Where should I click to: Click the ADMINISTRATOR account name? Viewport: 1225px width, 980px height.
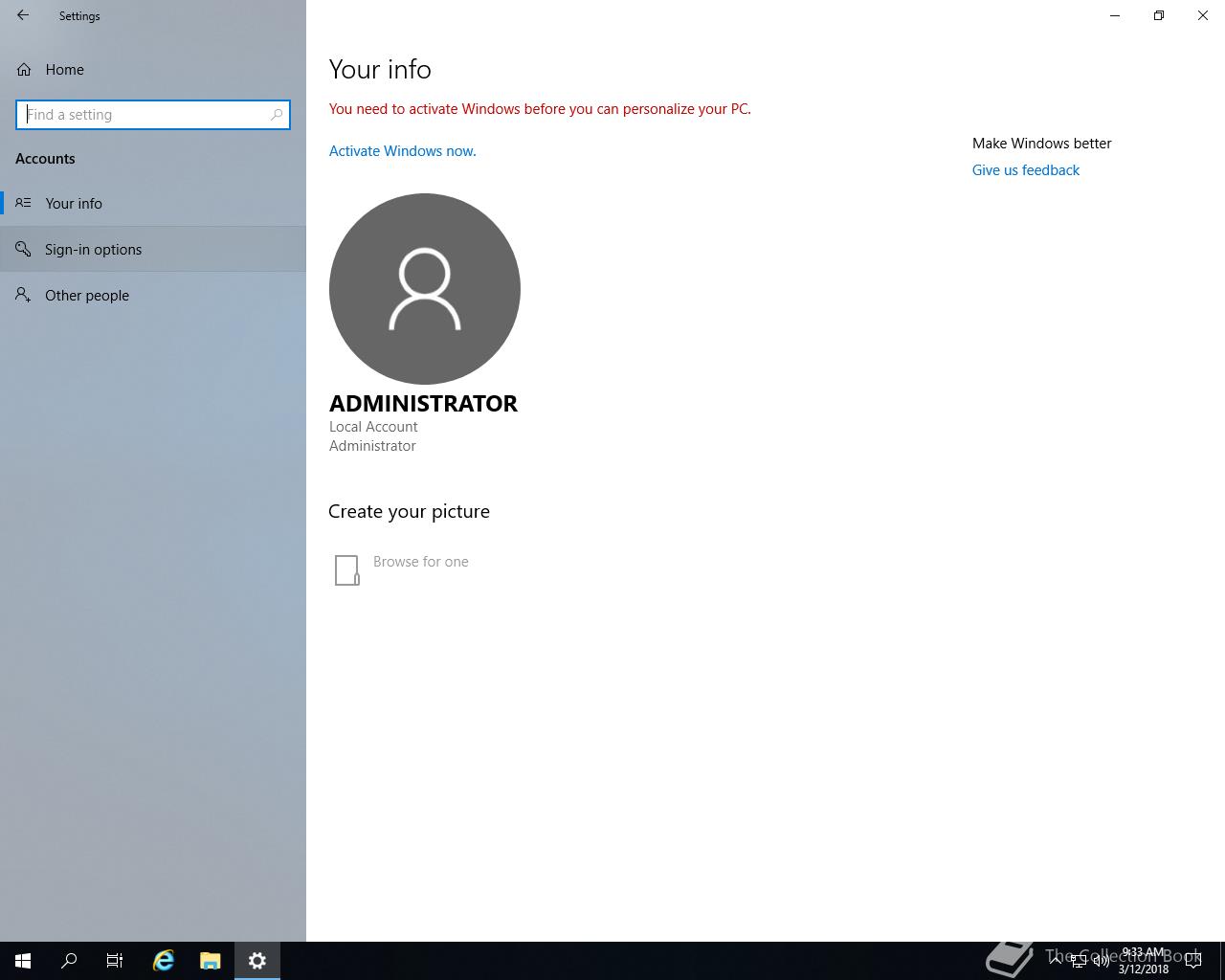423,403
